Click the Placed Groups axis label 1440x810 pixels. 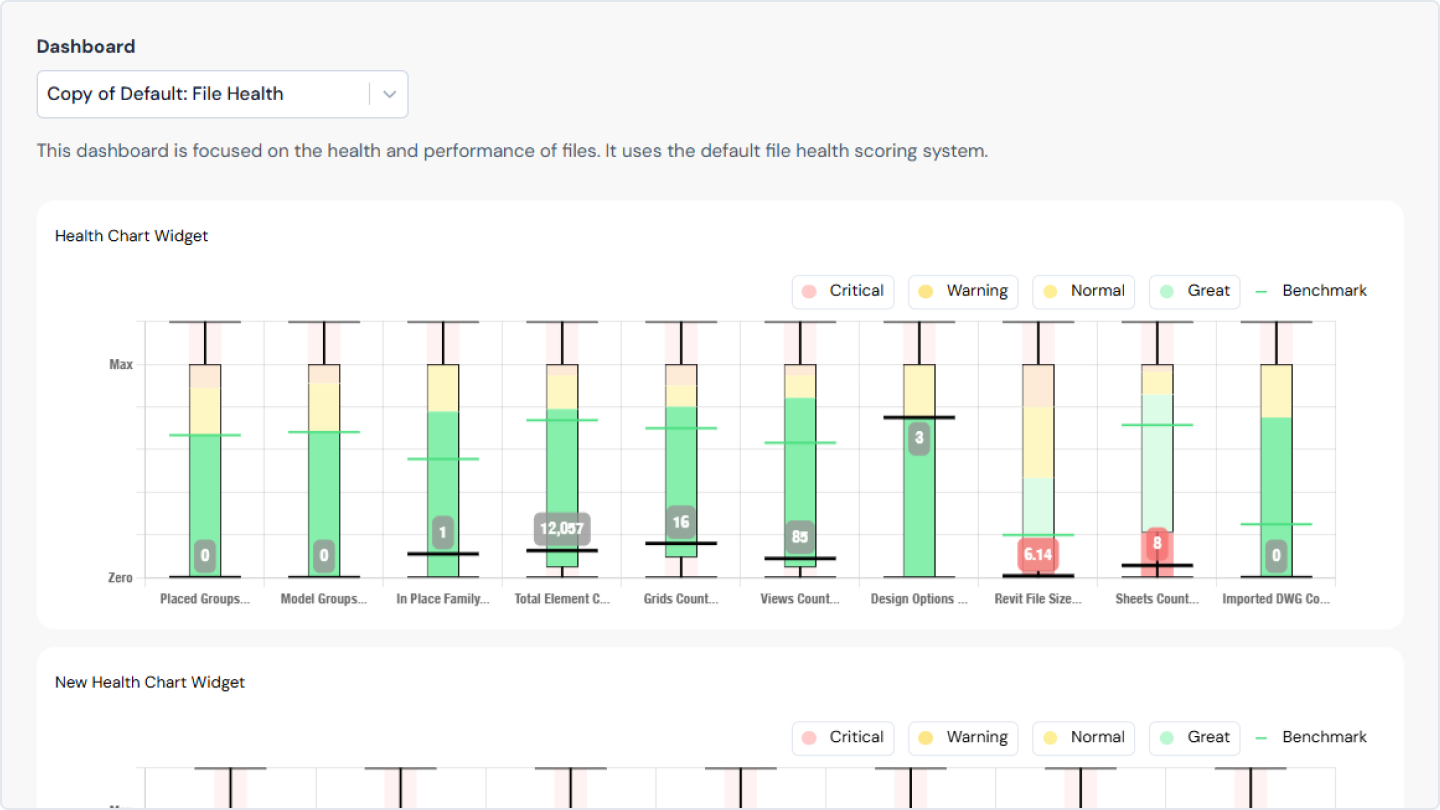(x=205, y=599)
